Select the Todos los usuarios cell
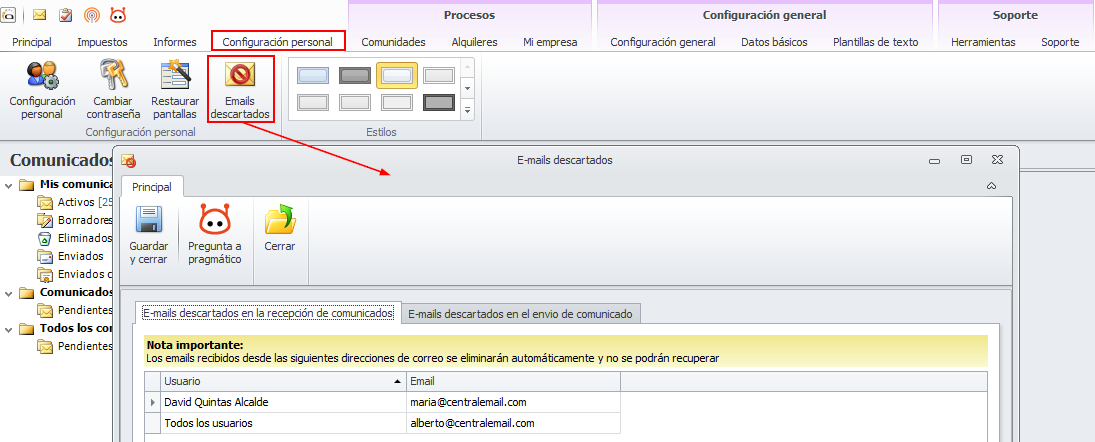 coord(284,423)
